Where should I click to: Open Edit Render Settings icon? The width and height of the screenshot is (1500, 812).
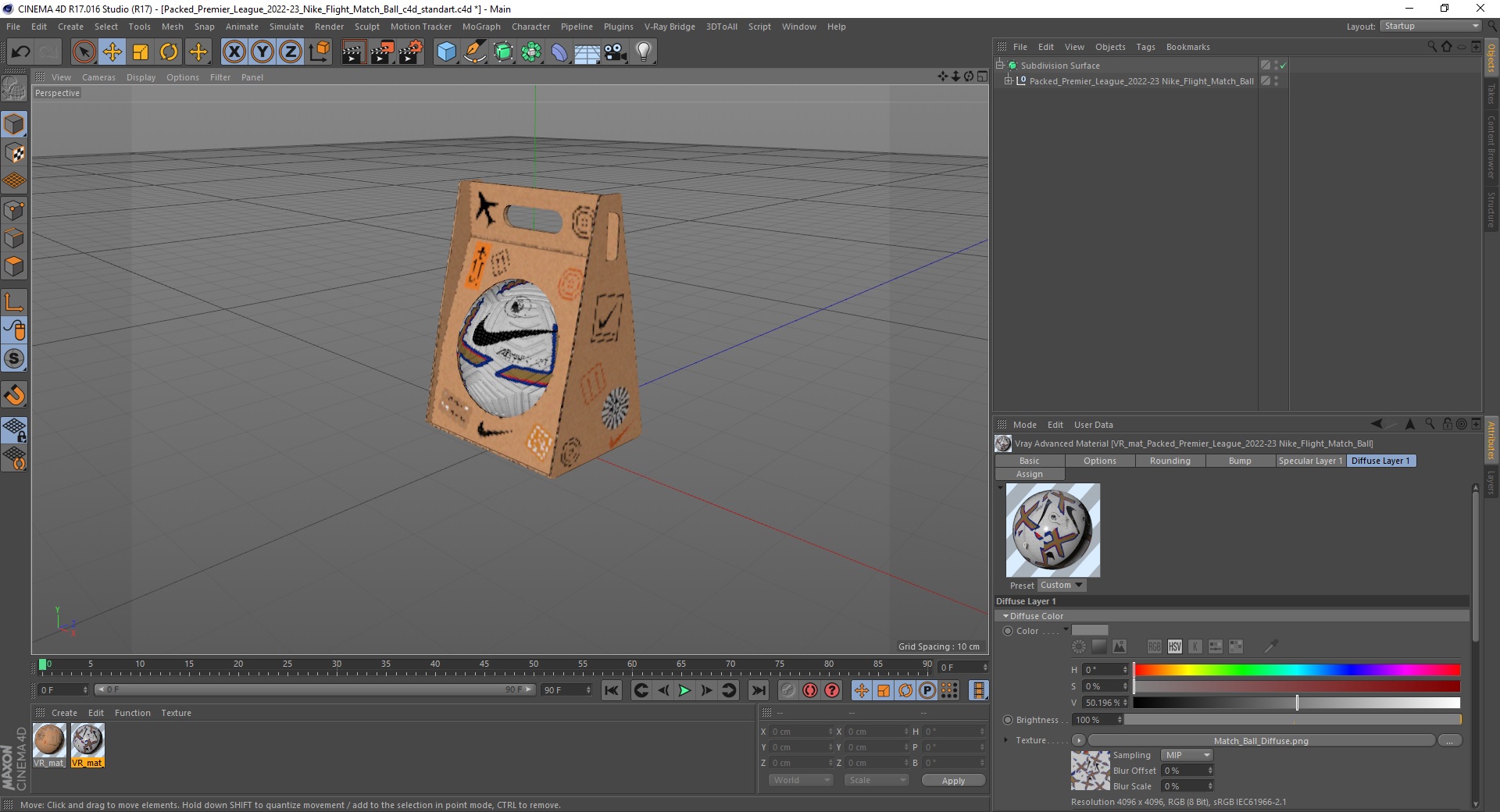tap(411, 52)
